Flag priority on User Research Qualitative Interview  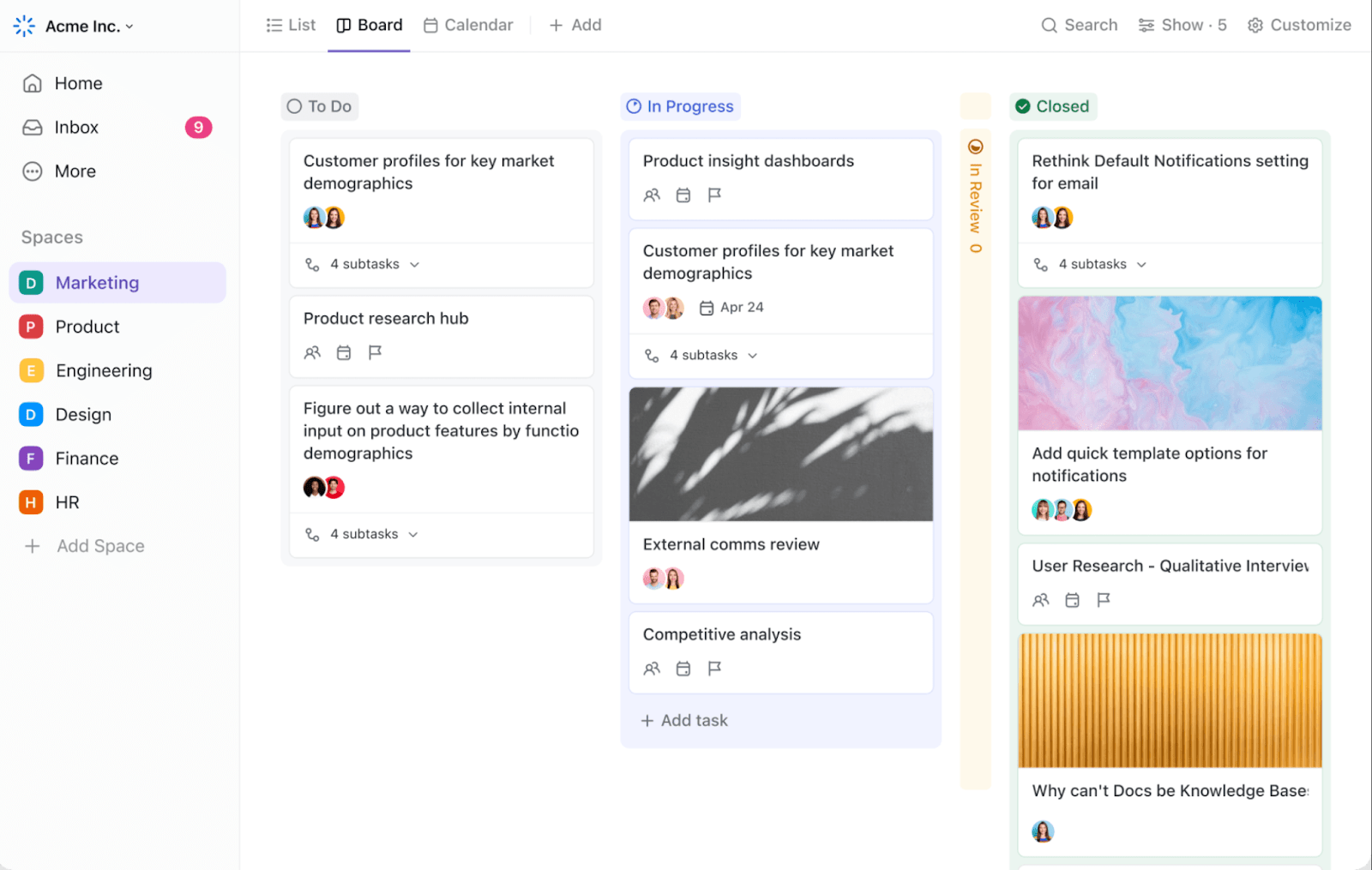click(x=1104, y=600)
